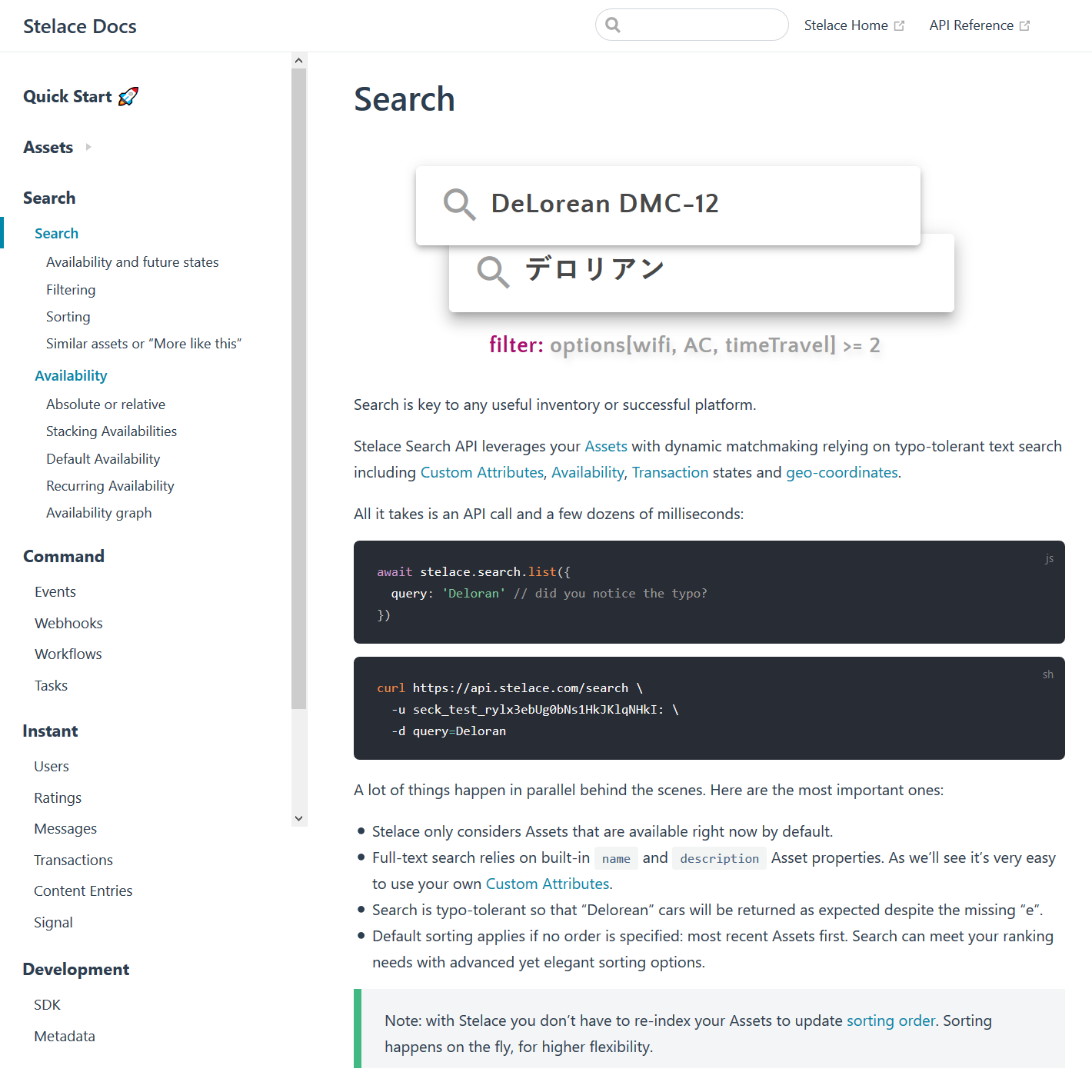Viewport: 1092px width, 1092px height.
Task: Go to Availability and future states
Action: tap(132, 262)
